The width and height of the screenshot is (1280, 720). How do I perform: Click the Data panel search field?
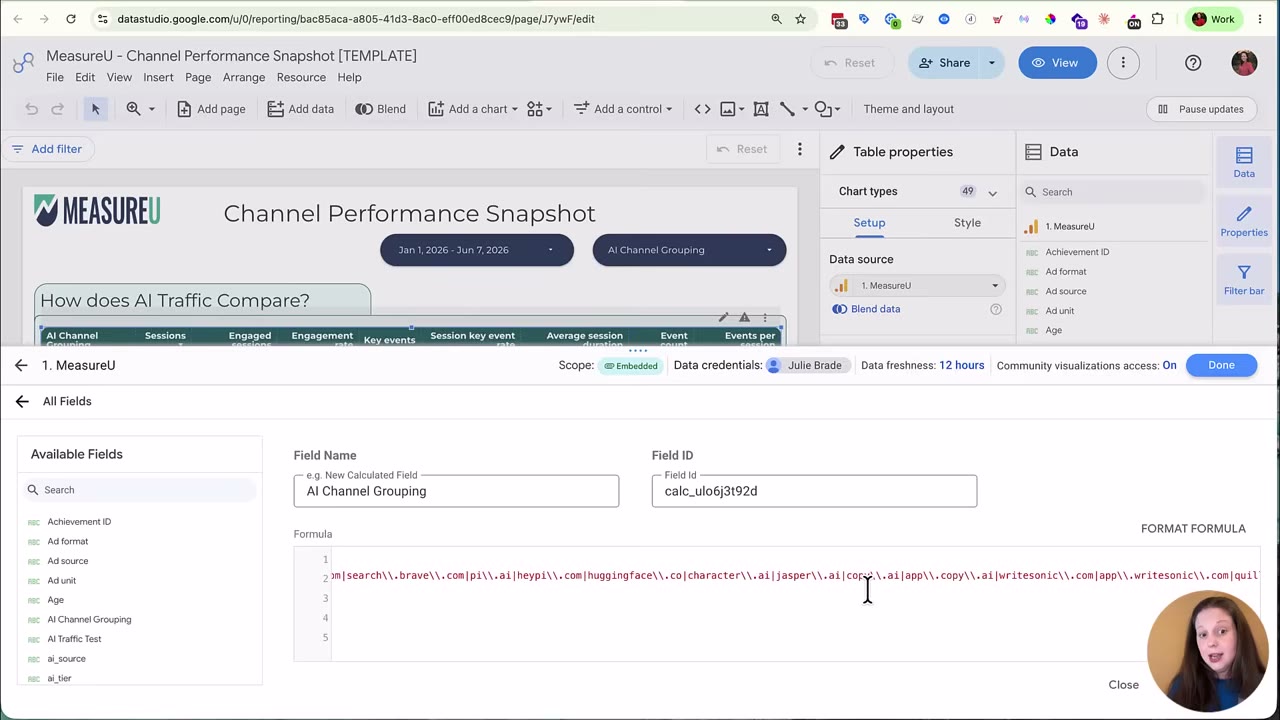1114,192
